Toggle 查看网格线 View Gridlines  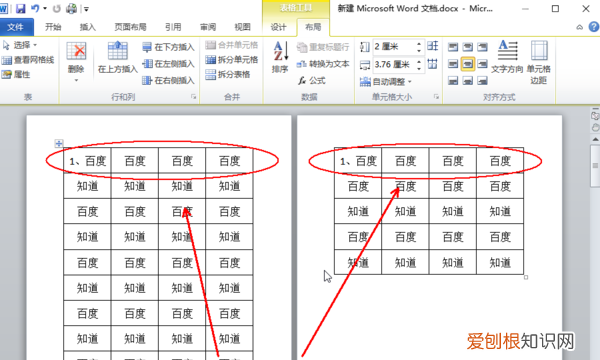pyautogui.click(x=28, y=60)
